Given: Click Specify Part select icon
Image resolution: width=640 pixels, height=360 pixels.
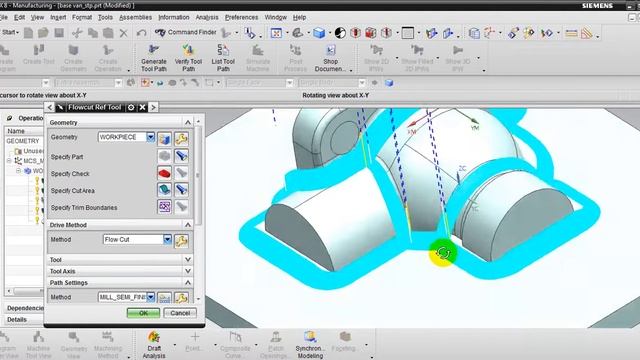Looking at the screenshot, I should pos(164,156).
